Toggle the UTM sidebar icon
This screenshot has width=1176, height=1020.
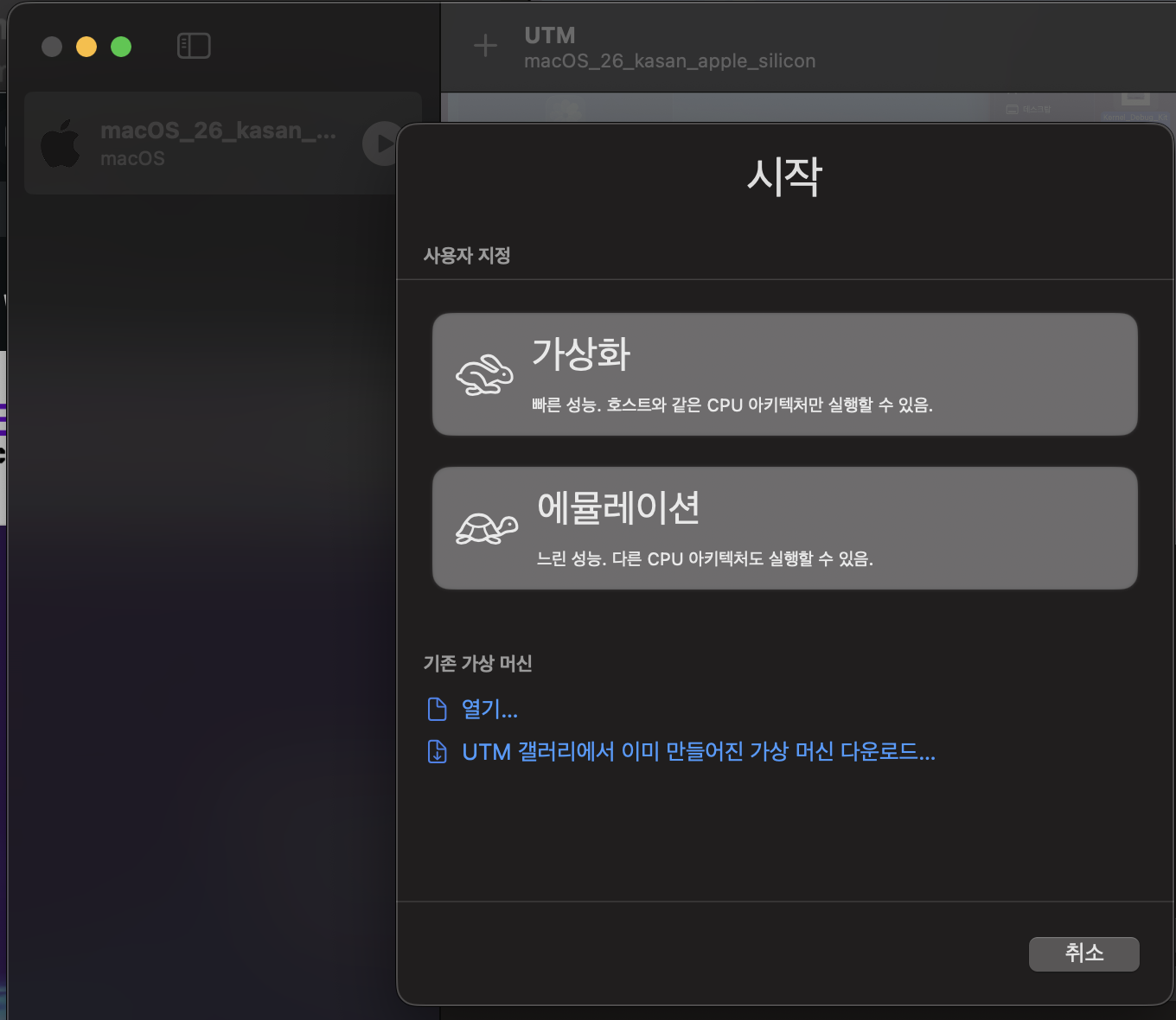coord(194,46)
